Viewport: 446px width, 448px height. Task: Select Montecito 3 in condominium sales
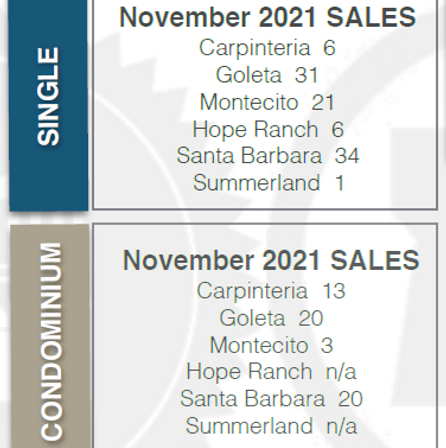271,345
